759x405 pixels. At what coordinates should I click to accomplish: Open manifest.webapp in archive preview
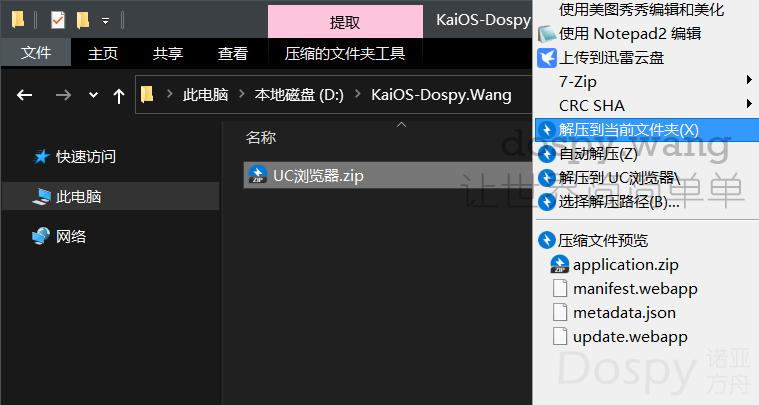(x=636, y=289)
